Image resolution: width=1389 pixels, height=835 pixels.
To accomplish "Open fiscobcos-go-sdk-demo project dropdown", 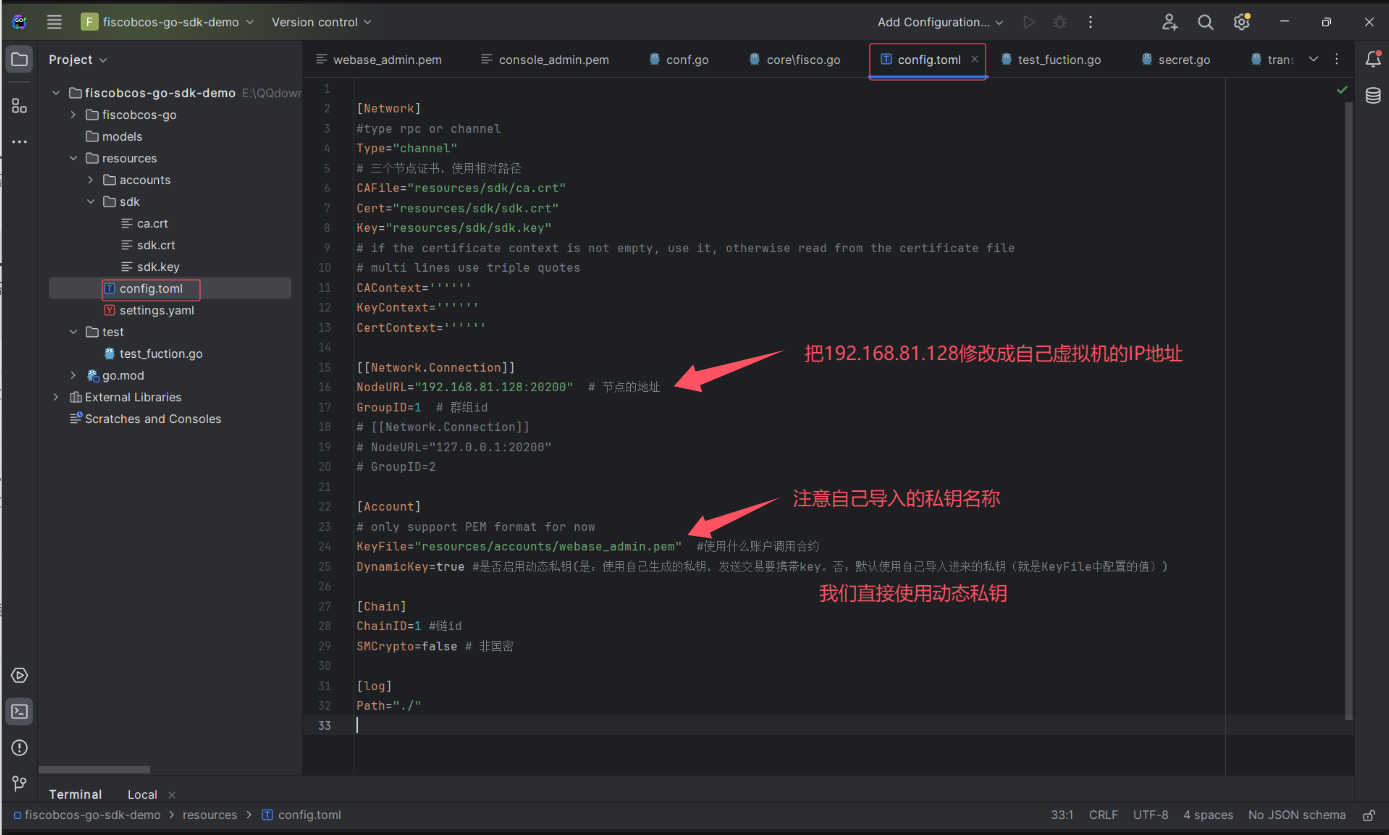I will 167,22.
